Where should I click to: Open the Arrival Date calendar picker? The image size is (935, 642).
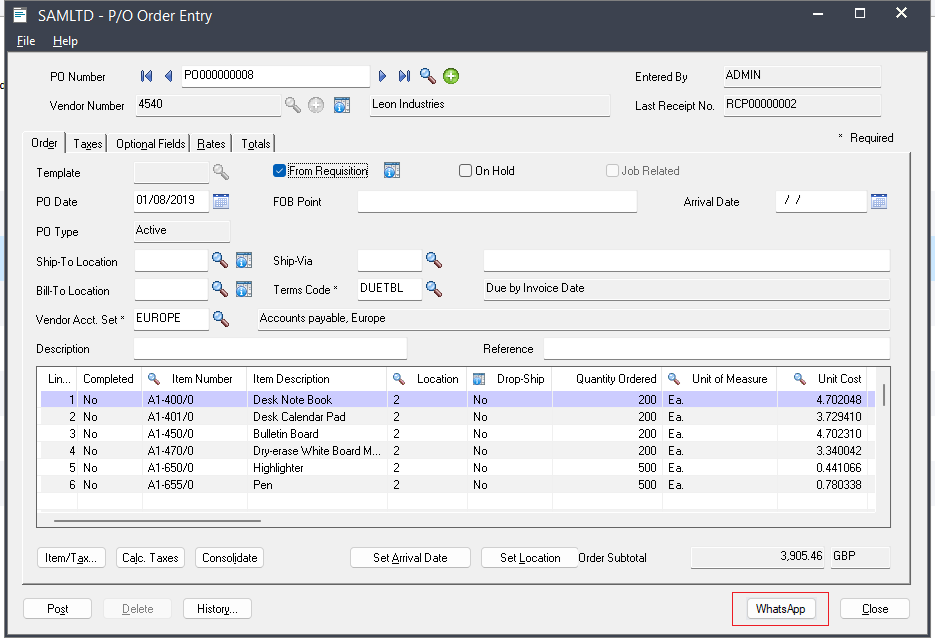coord(879,201)
